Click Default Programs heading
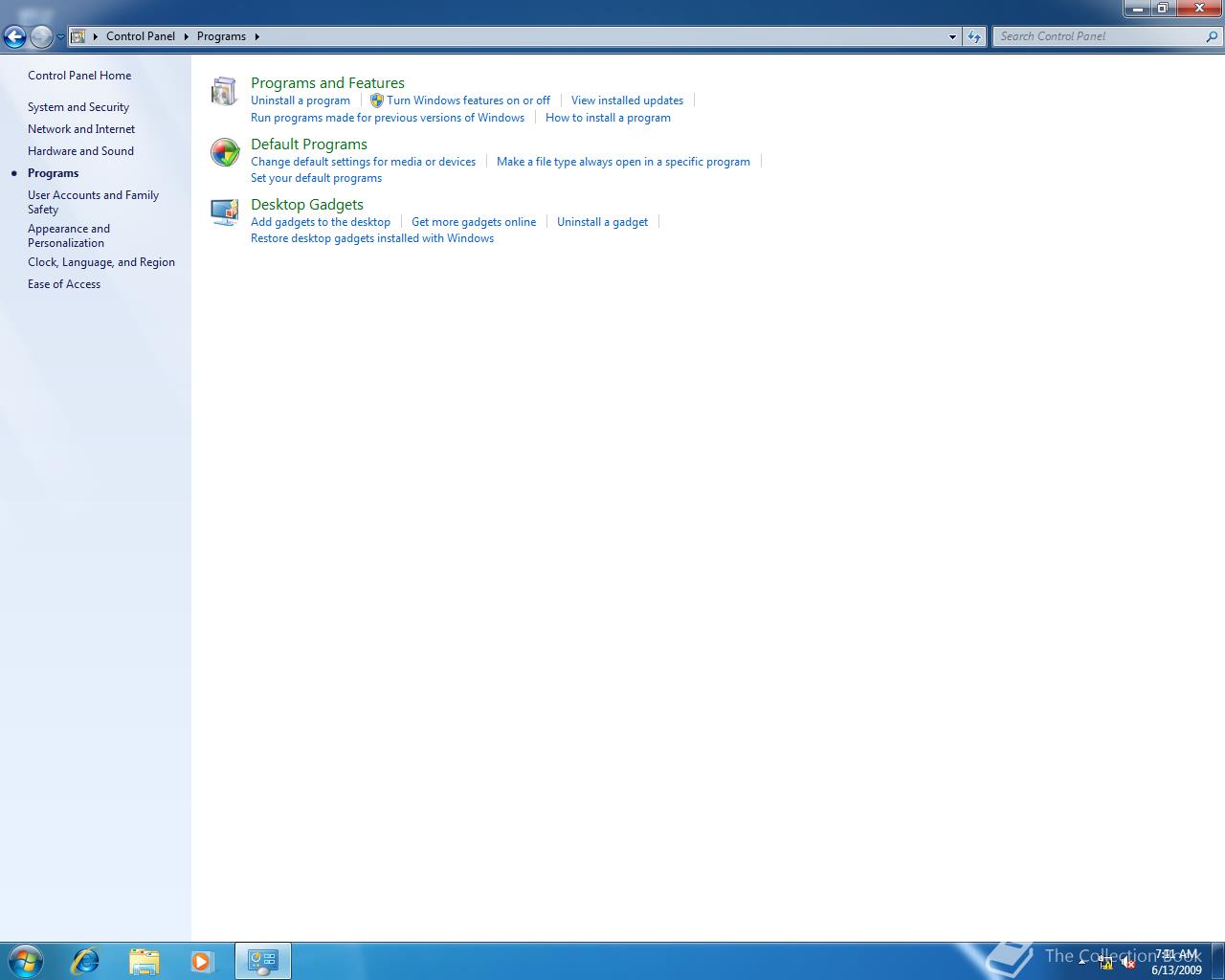 309,145
